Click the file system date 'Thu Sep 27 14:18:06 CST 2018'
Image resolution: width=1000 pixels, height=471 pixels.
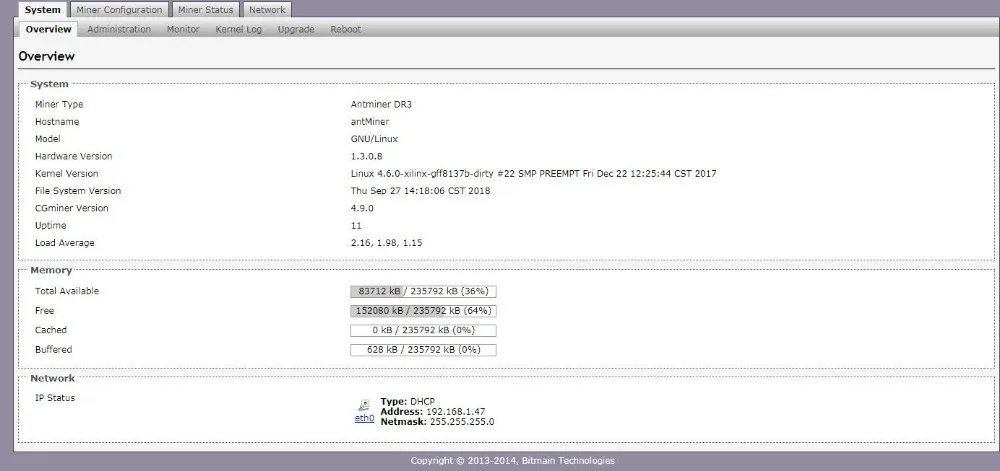tap(420, 191)
